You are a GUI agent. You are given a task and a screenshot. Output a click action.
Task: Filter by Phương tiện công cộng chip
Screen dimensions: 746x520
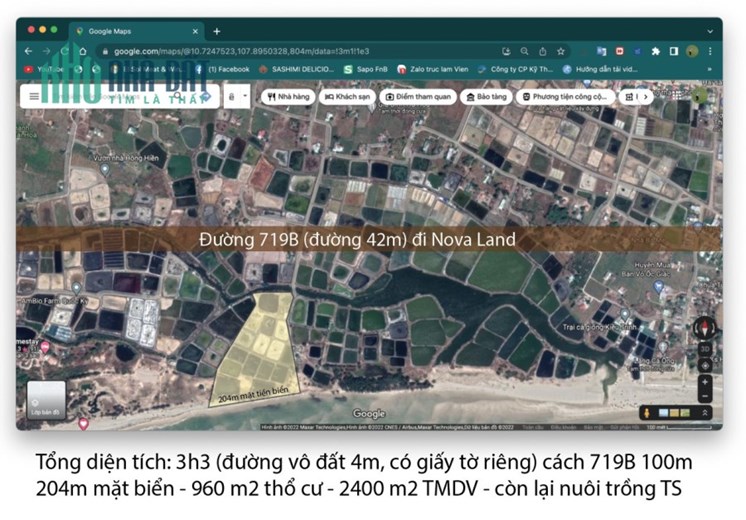pos(565,97)
